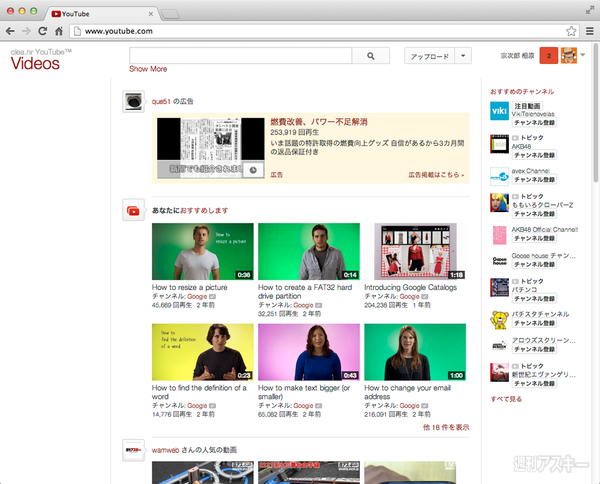The width and height of the screenshot is (600, 484).
Task: Click the おすすめします link in section heading
Action: pyautogui.click(x=204, y=210)
